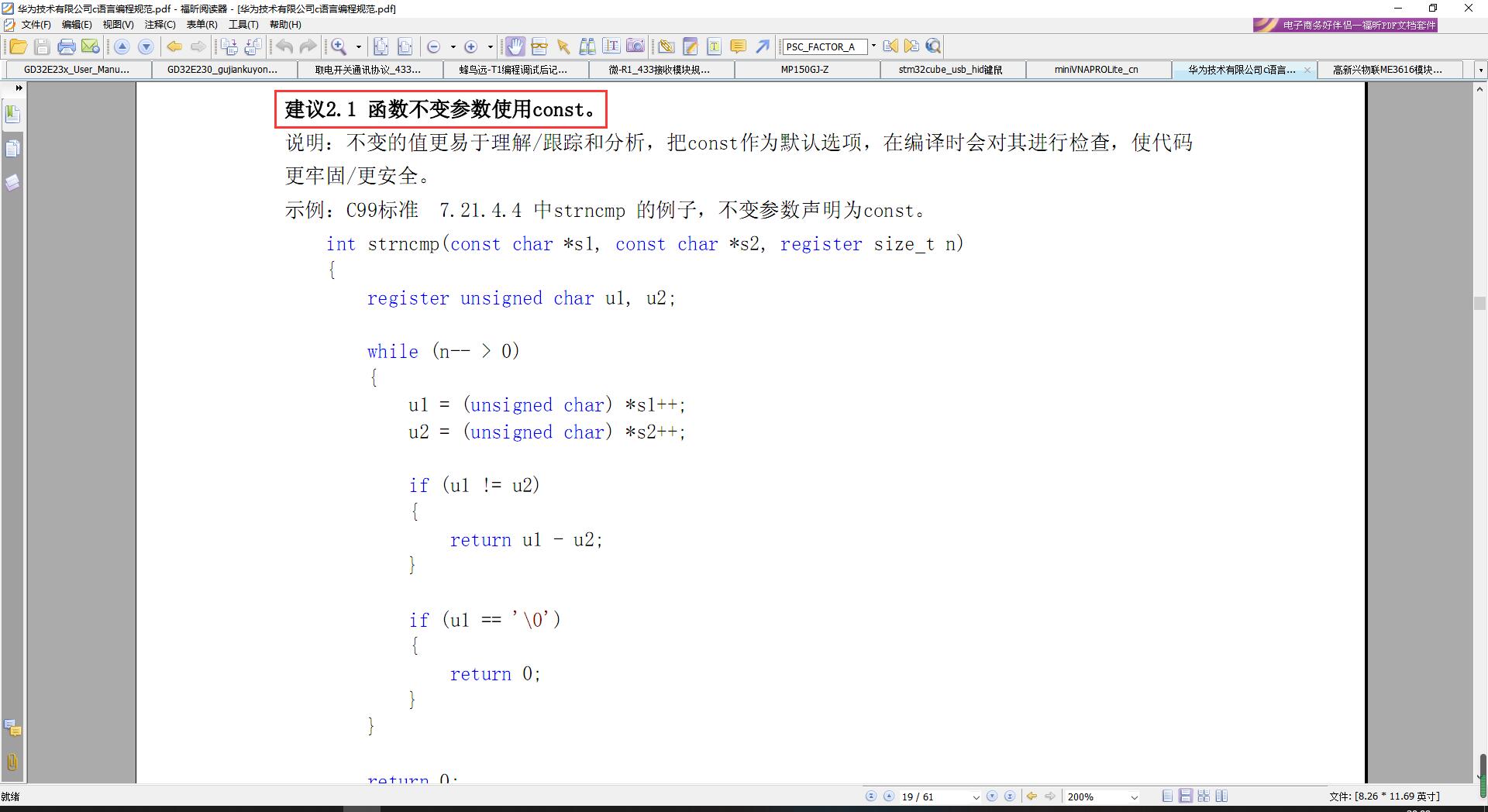
Task: Click the 电子商务好伴侣 banner link
Action: [1345, 25]
